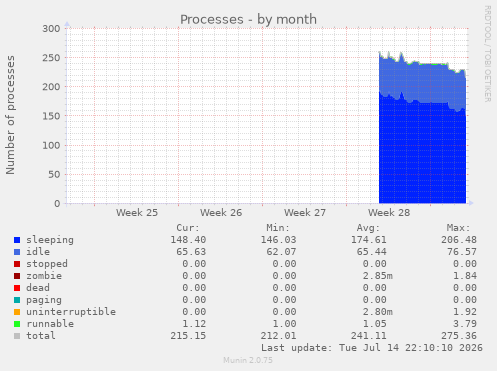This screenshot has height=371, width=497.
Task: Click the 200 y-axis tick label
Action: click(x=51, y=87)
